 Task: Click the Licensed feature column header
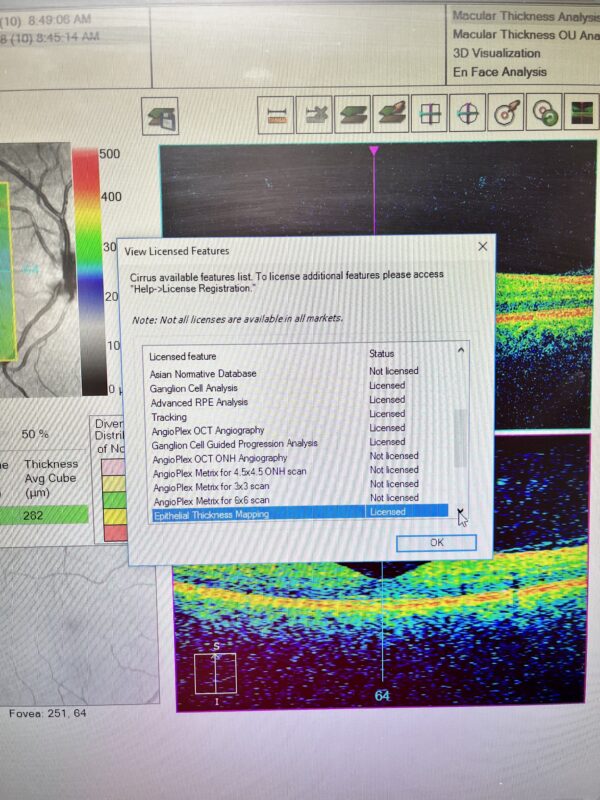[183, 356]
